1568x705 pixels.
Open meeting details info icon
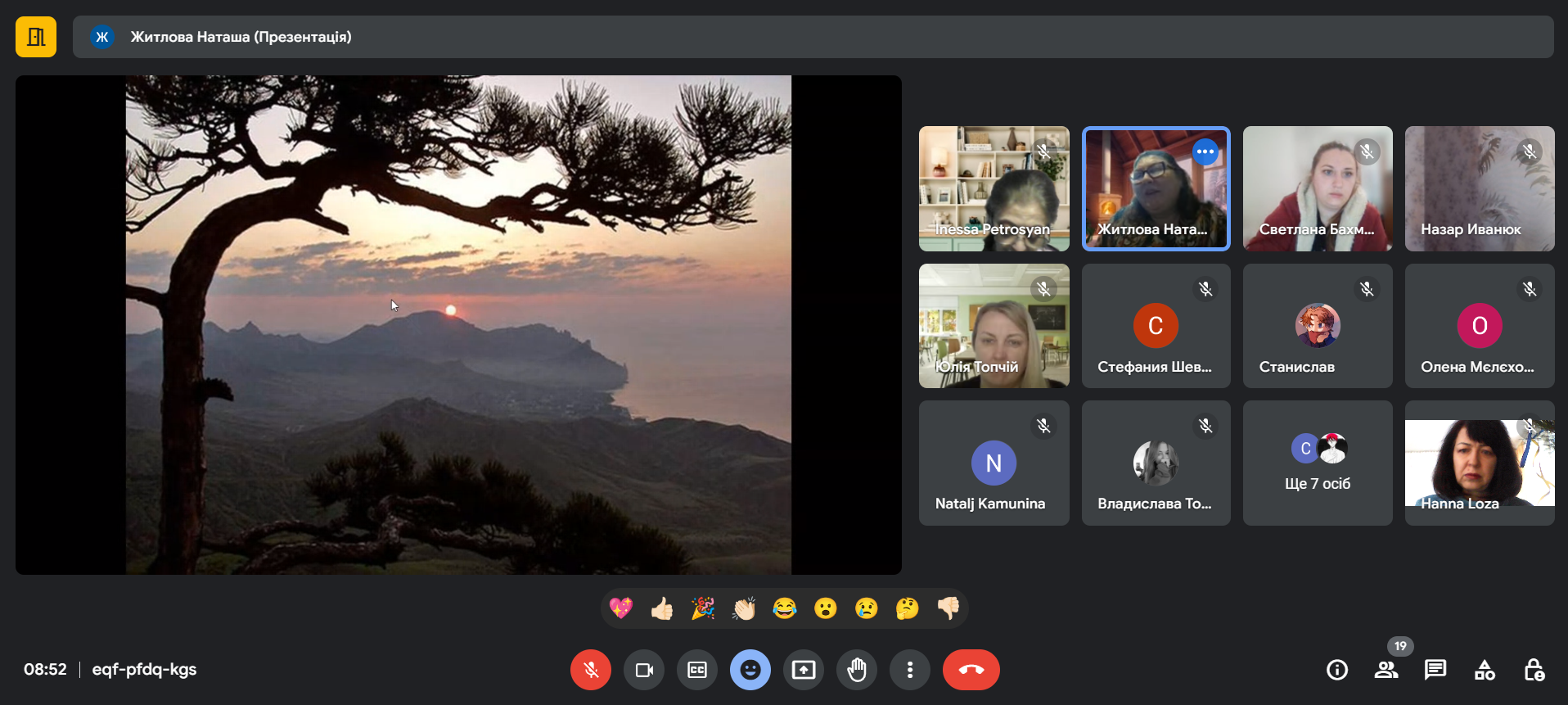tap(1337, 670)
